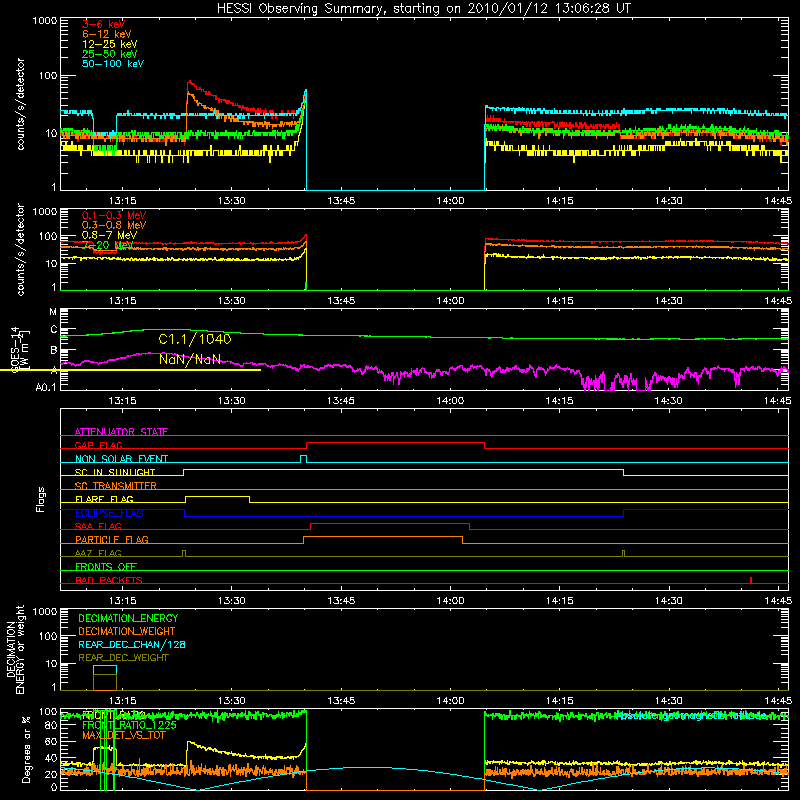Select the ATTENUATOR_STATE flag label
This screenshot has height=800, width=800.
point(121,432)
